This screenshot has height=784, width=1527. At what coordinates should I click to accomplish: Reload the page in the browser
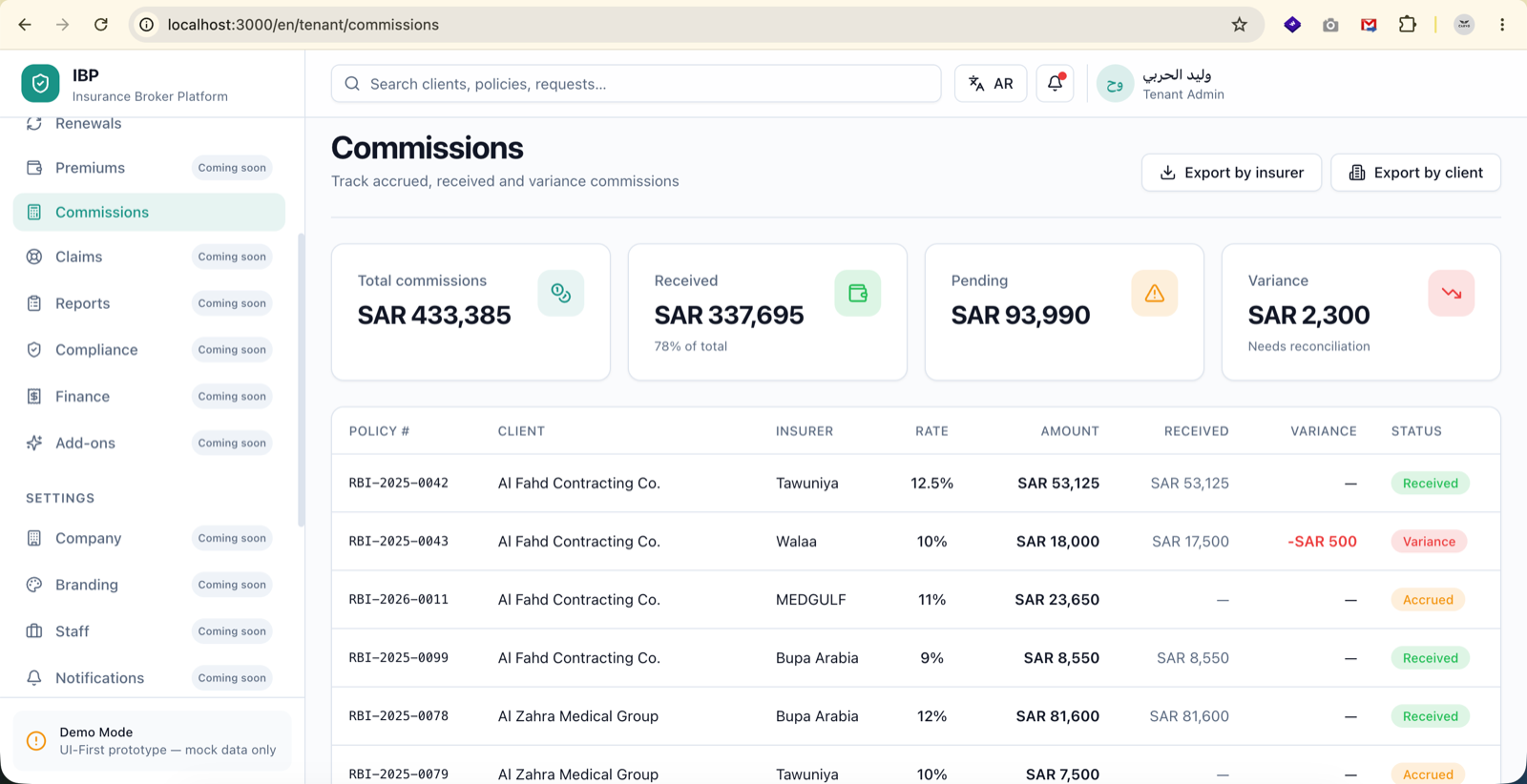(100, 25)
